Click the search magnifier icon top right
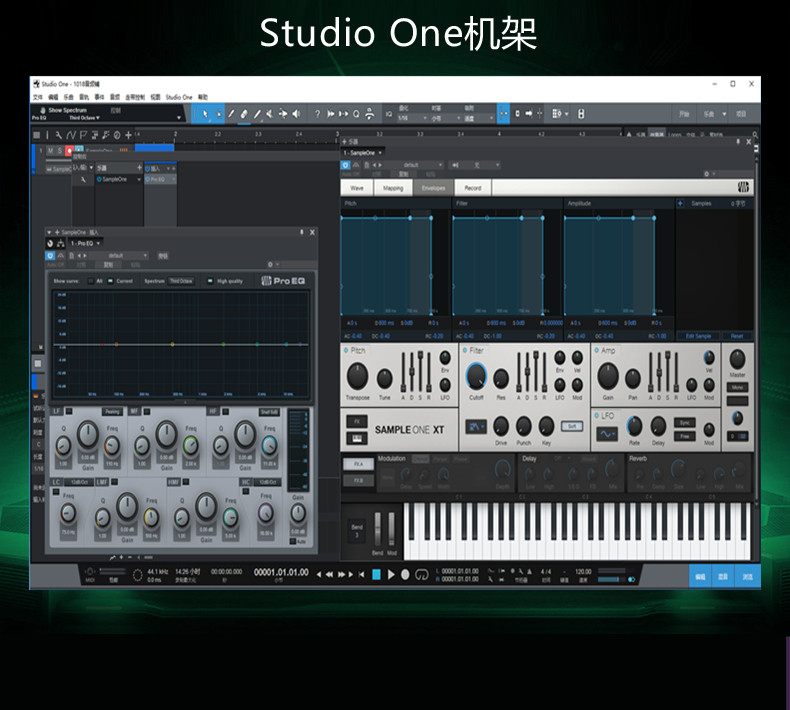 click(755, 135)
